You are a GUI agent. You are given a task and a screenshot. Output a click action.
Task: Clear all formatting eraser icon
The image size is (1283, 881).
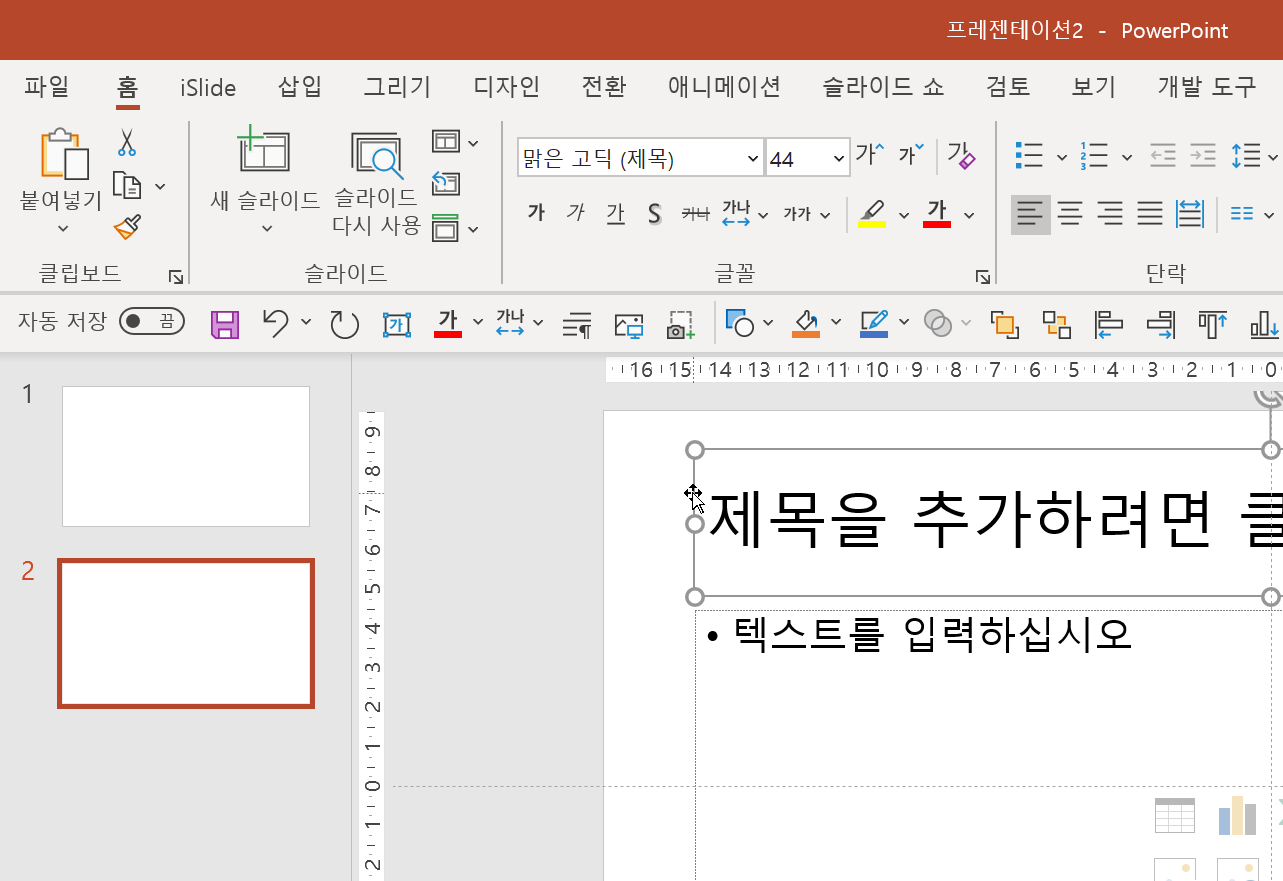pyautogui.click(x=961, y=155)
